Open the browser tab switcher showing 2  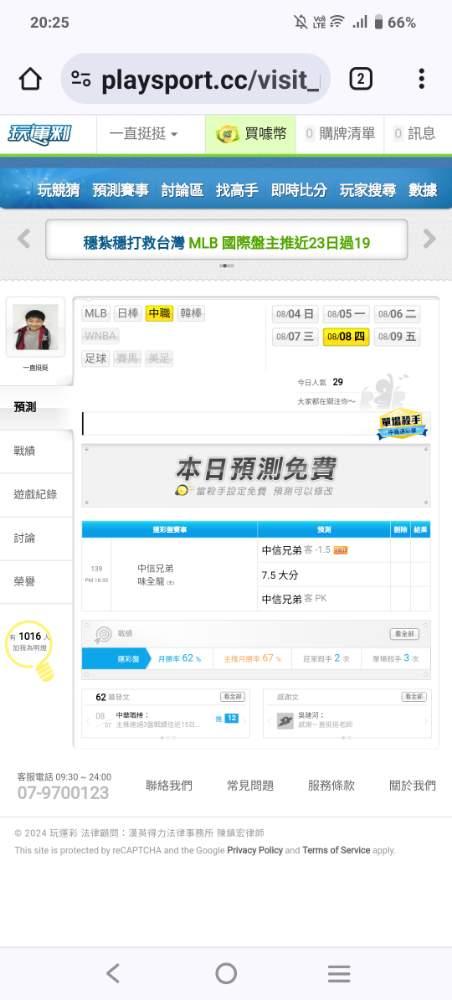(x=360, y=79)
